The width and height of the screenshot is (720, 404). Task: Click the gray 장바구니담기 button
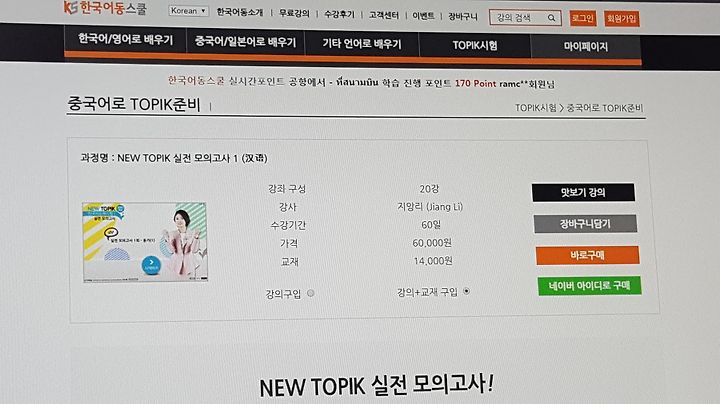(x=585, y=224)
